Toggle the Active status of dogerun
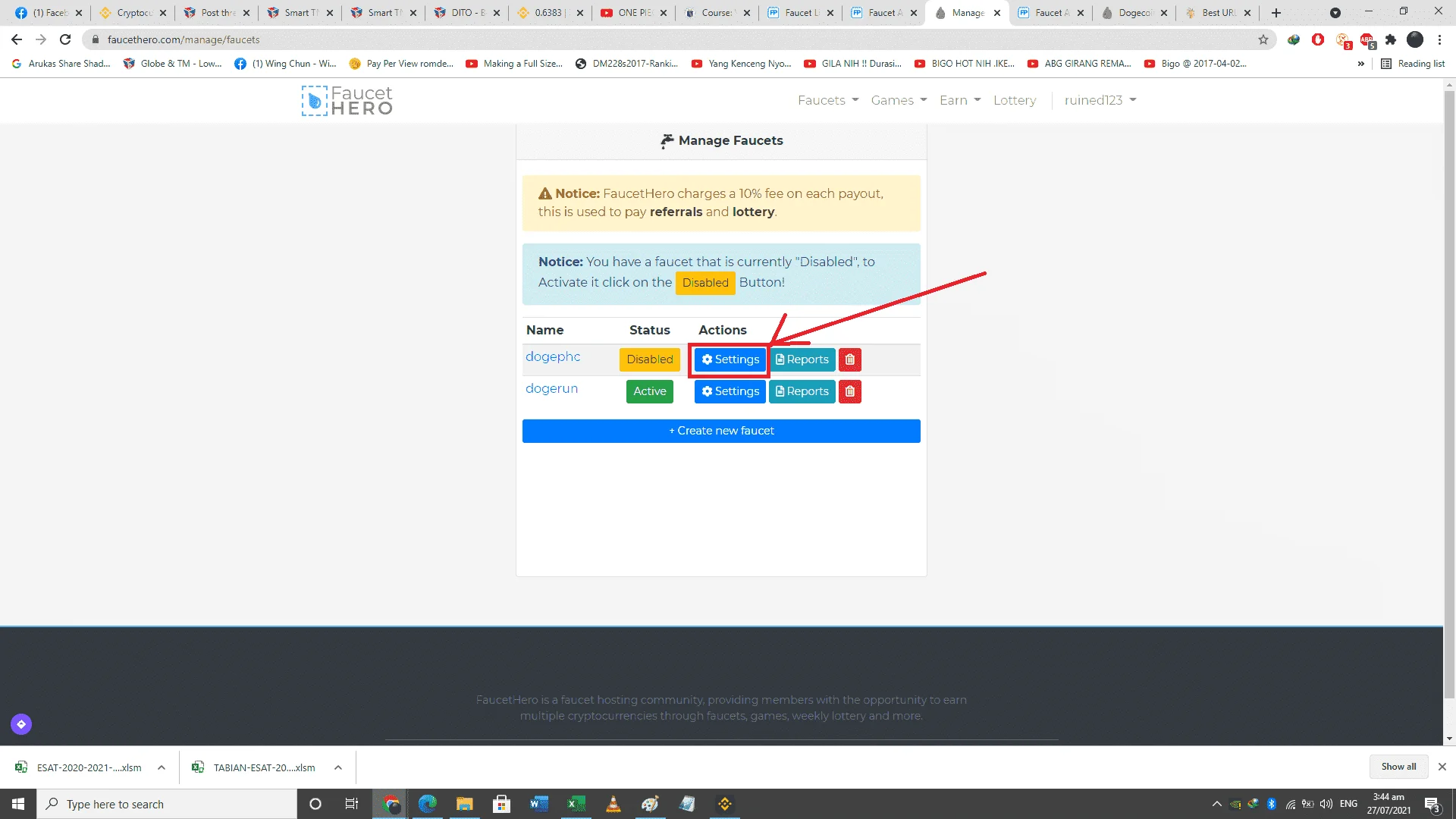The height and width of the screenshot is (819, 1456). pos(649,391)
